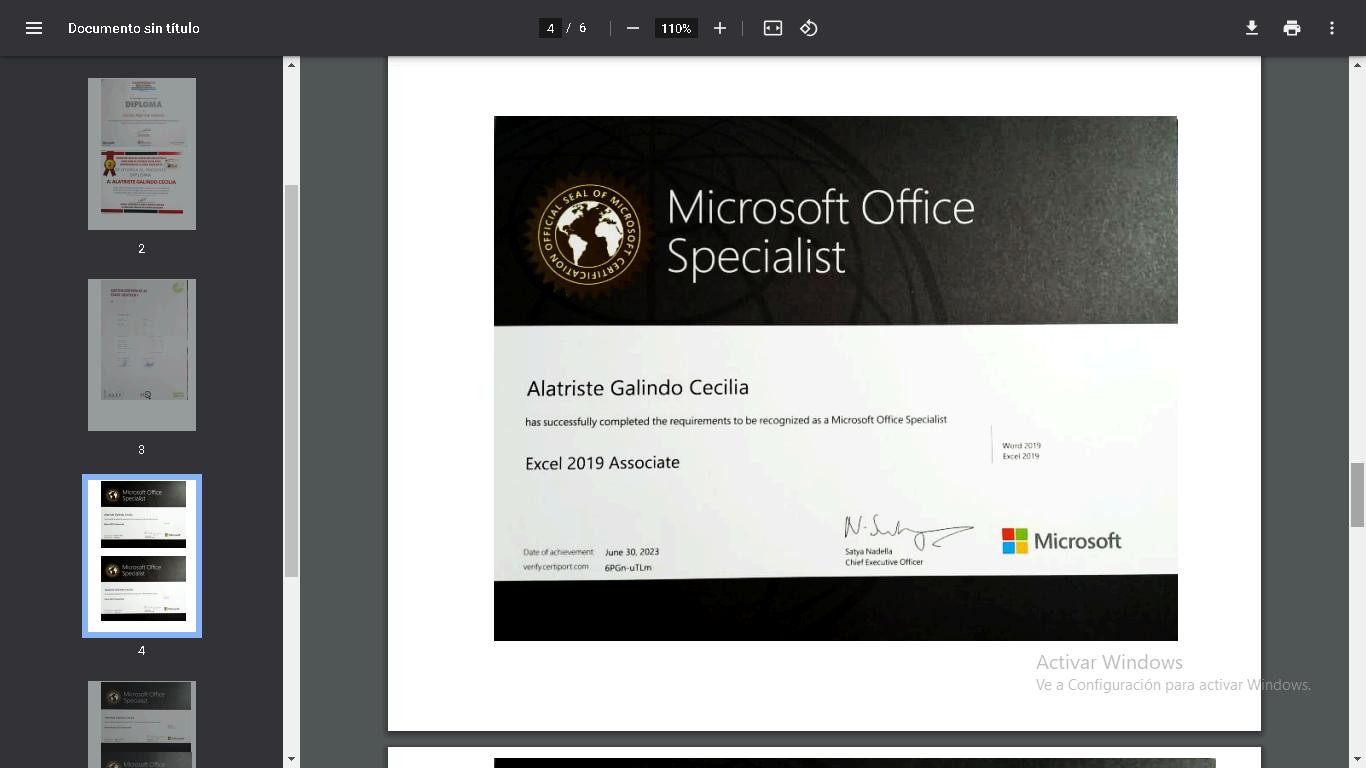The height and width of the screenshot is (768, 1366).
Task: Click the "Chief Executive Officer" title text
Action: coord(884,562)
